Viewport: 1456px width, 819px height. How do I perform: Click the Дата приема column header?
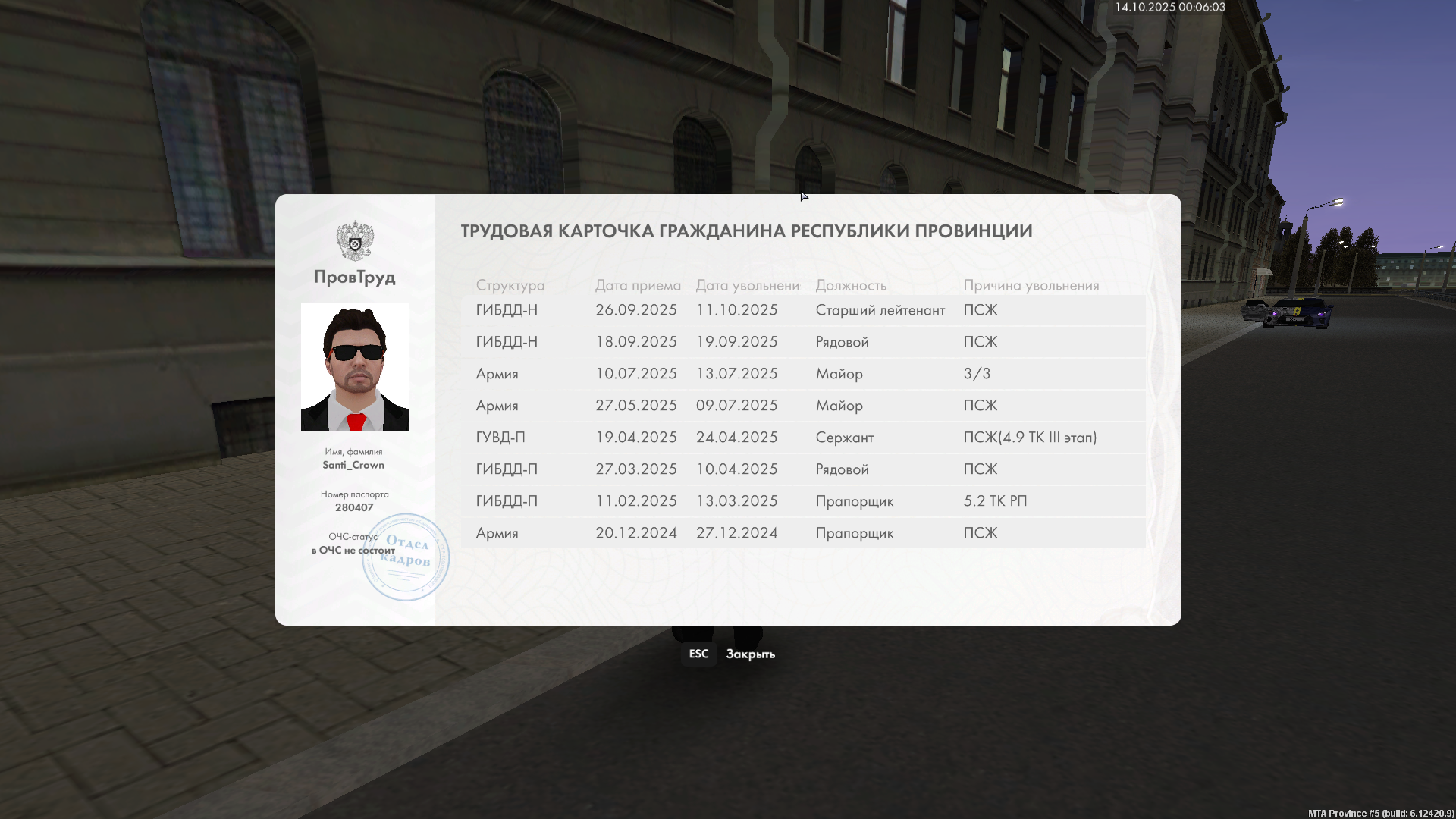(x=637, y=285)
